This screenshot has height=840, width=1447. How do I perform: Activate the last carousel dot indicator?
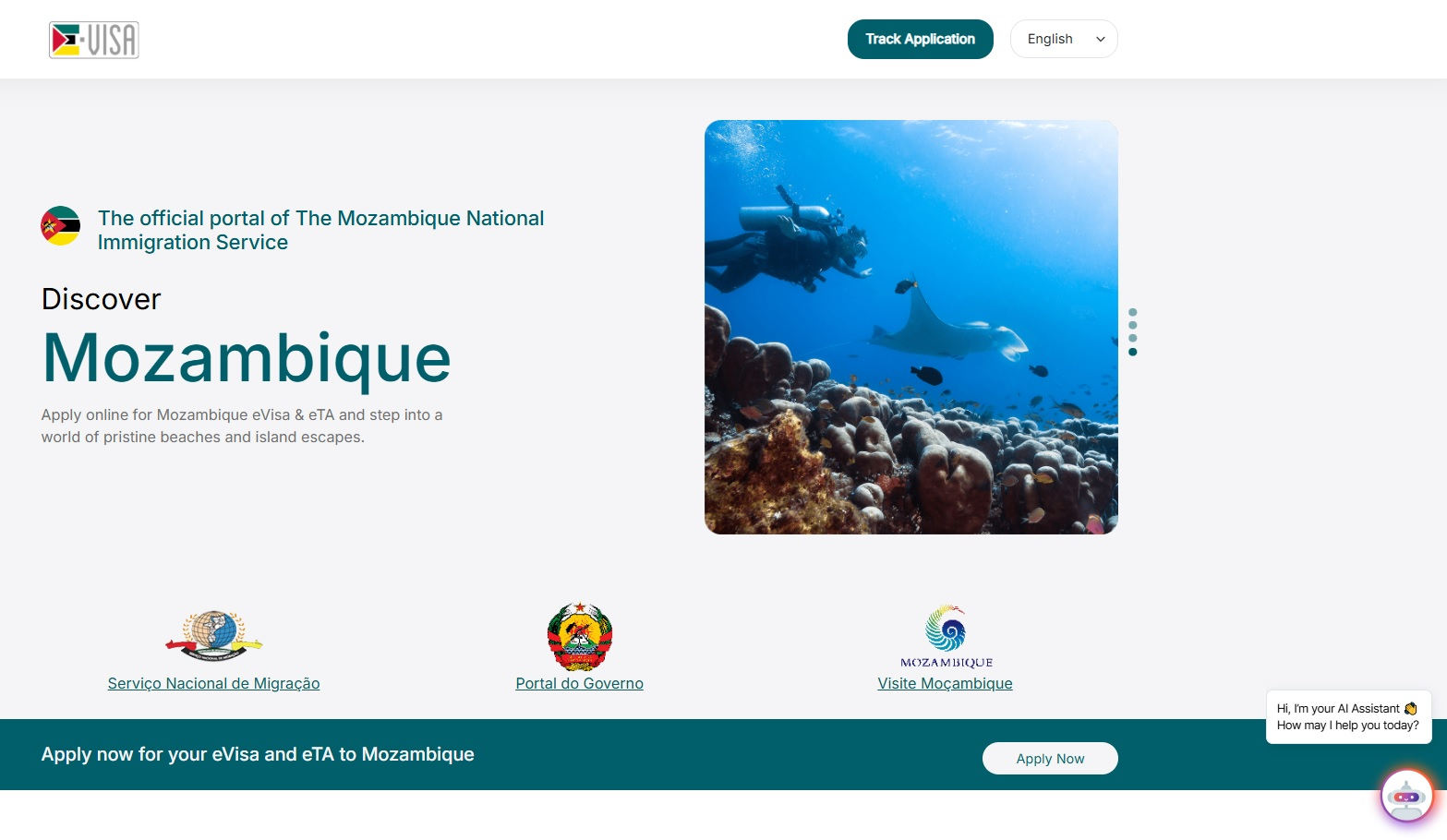pos(1133,352)
